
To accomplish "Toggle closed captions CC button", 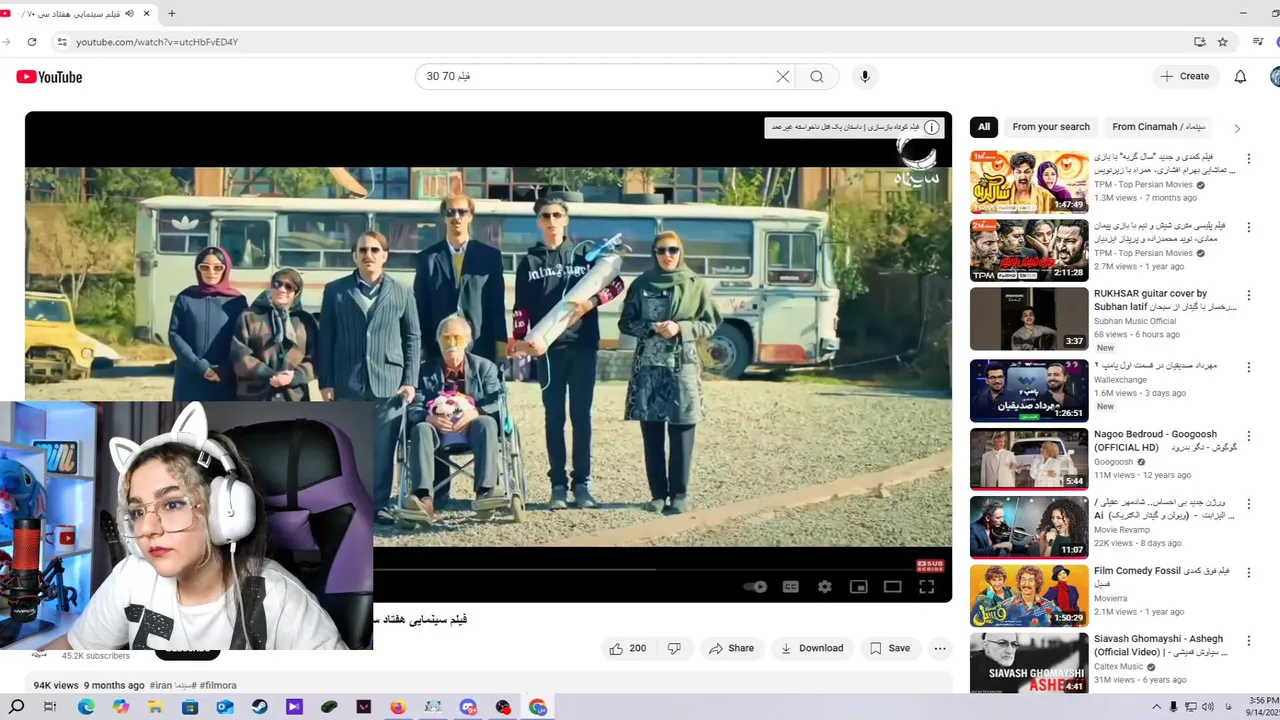I will pos(790,587).
